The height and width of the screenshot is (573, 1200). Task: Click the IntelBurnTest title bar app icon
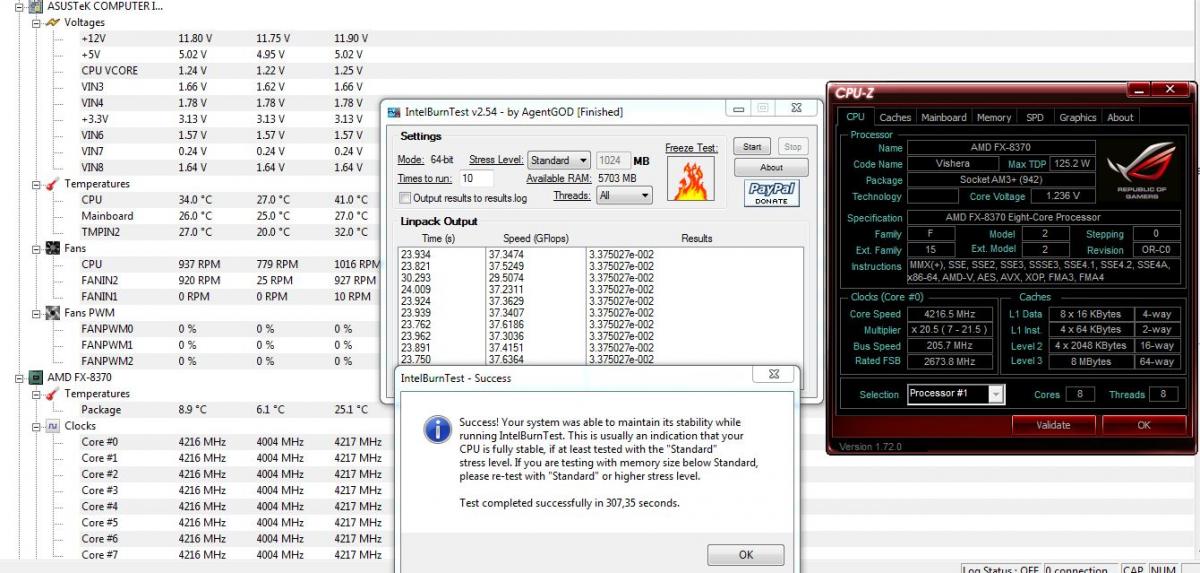[394, 112]
